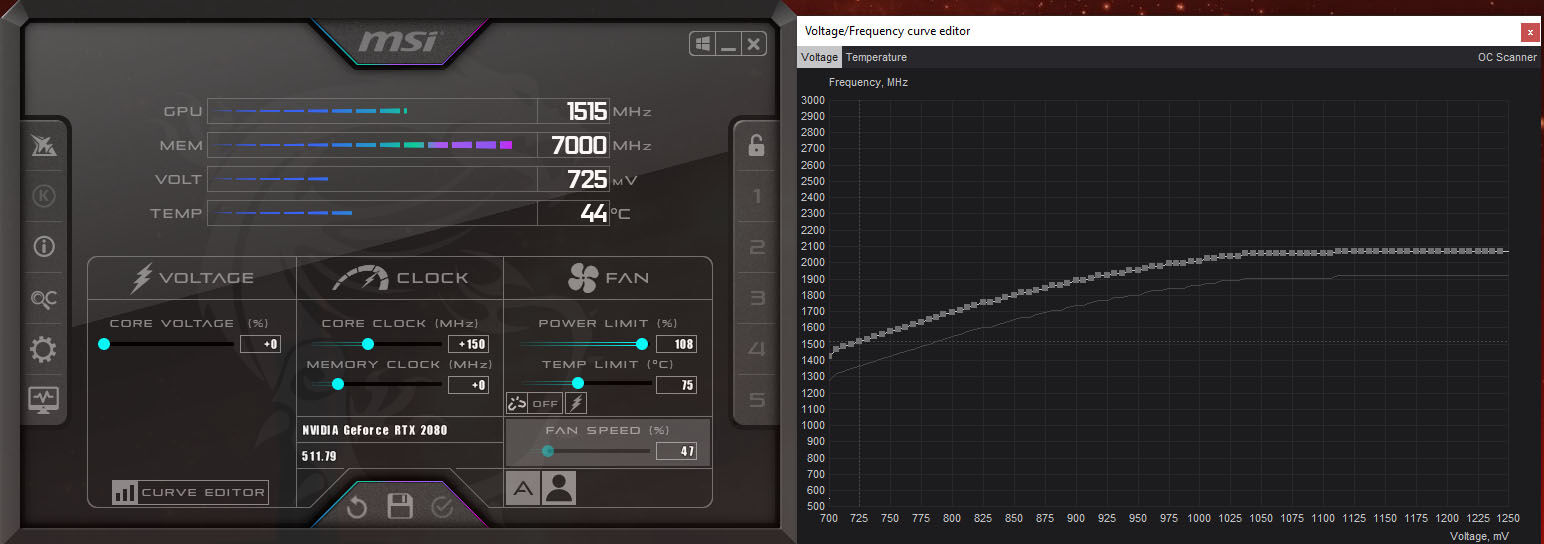Viewport: 1544px width, 544px height.
Task: Click the GPU 1515 MHz reading
Action: [x=587, y=111]
